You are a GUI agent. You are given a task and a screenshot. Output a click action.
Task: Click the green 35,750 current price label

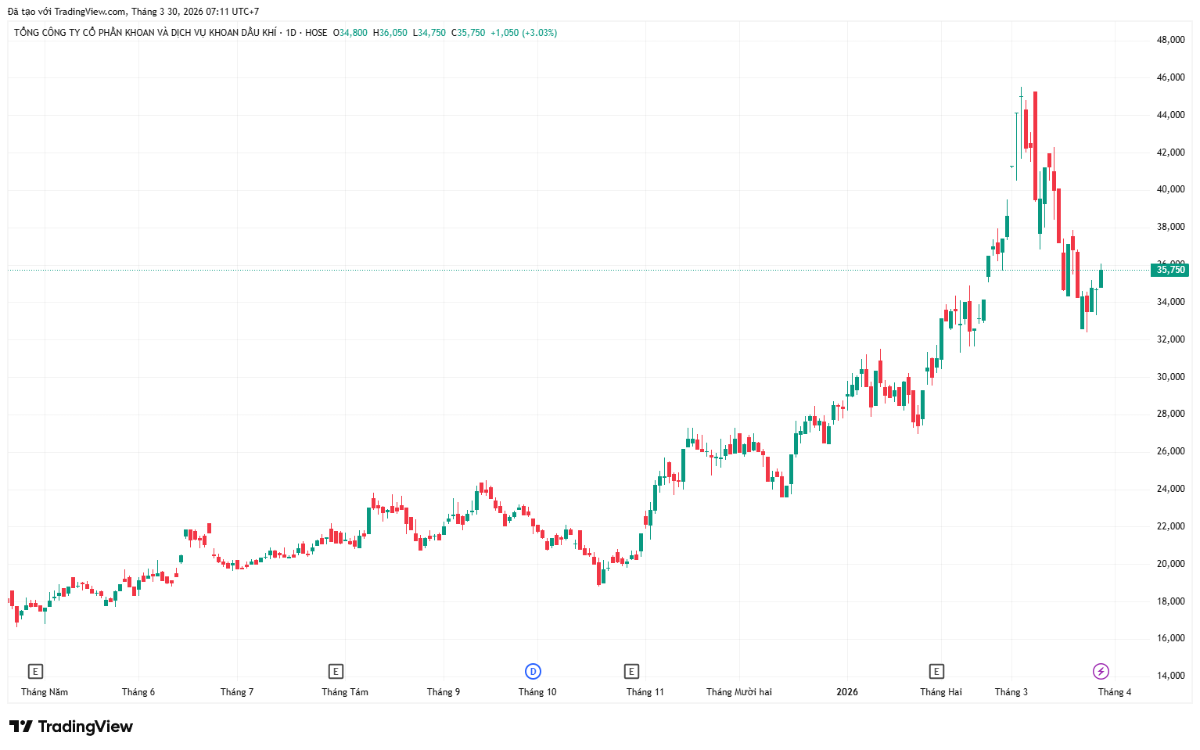(x=1169, y=270)
